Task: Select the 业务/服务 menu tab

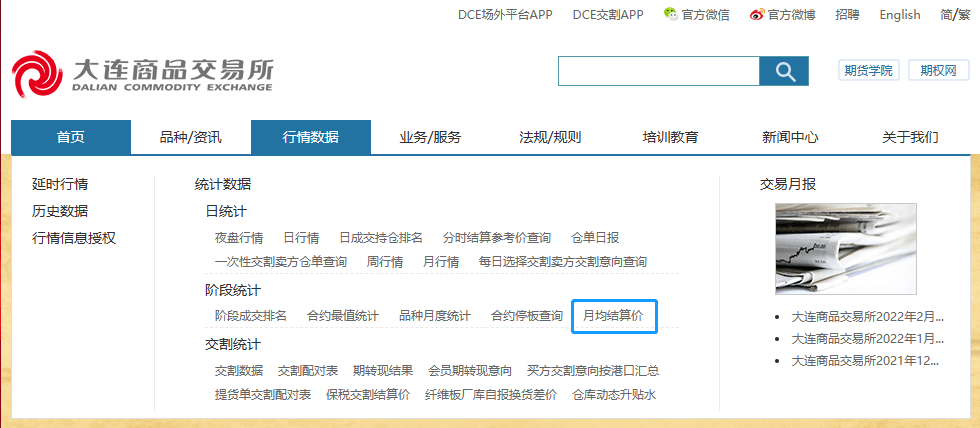Action: pos(430,137)
